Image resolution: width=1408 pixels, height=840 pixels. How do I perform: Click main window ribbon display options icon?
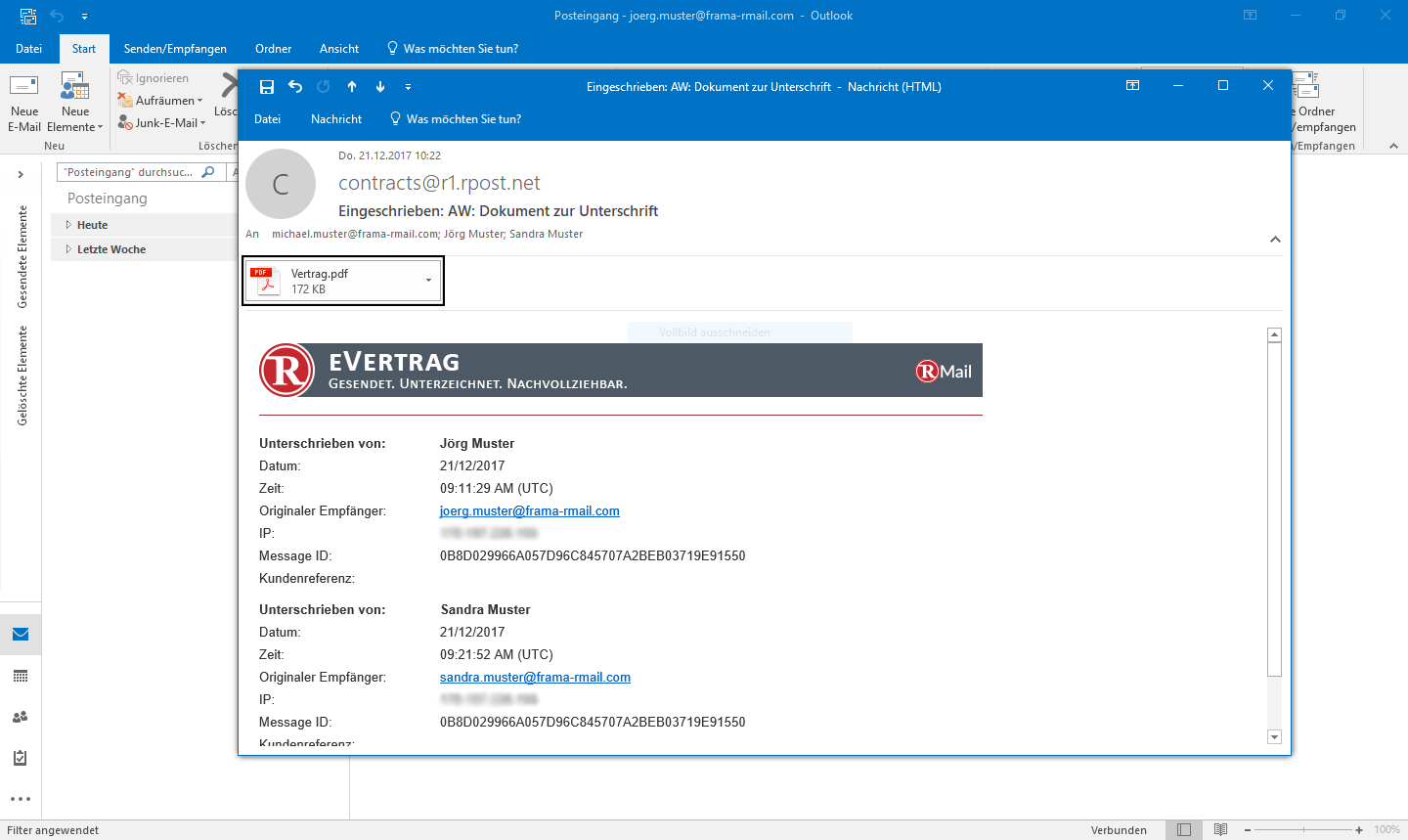pyautogui.click(x=1250, y=16)
